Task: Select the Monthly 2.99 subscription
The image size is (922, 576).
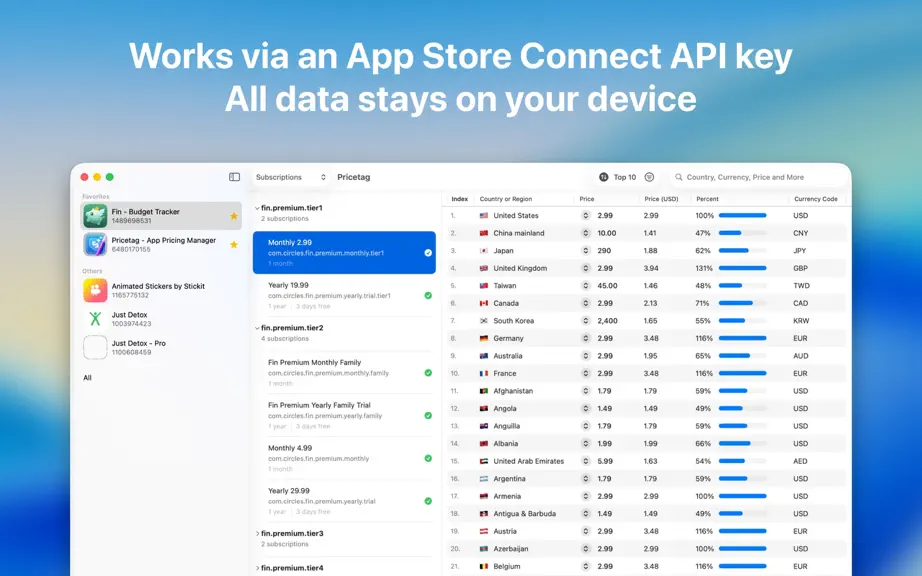Action: pos(344,253)
